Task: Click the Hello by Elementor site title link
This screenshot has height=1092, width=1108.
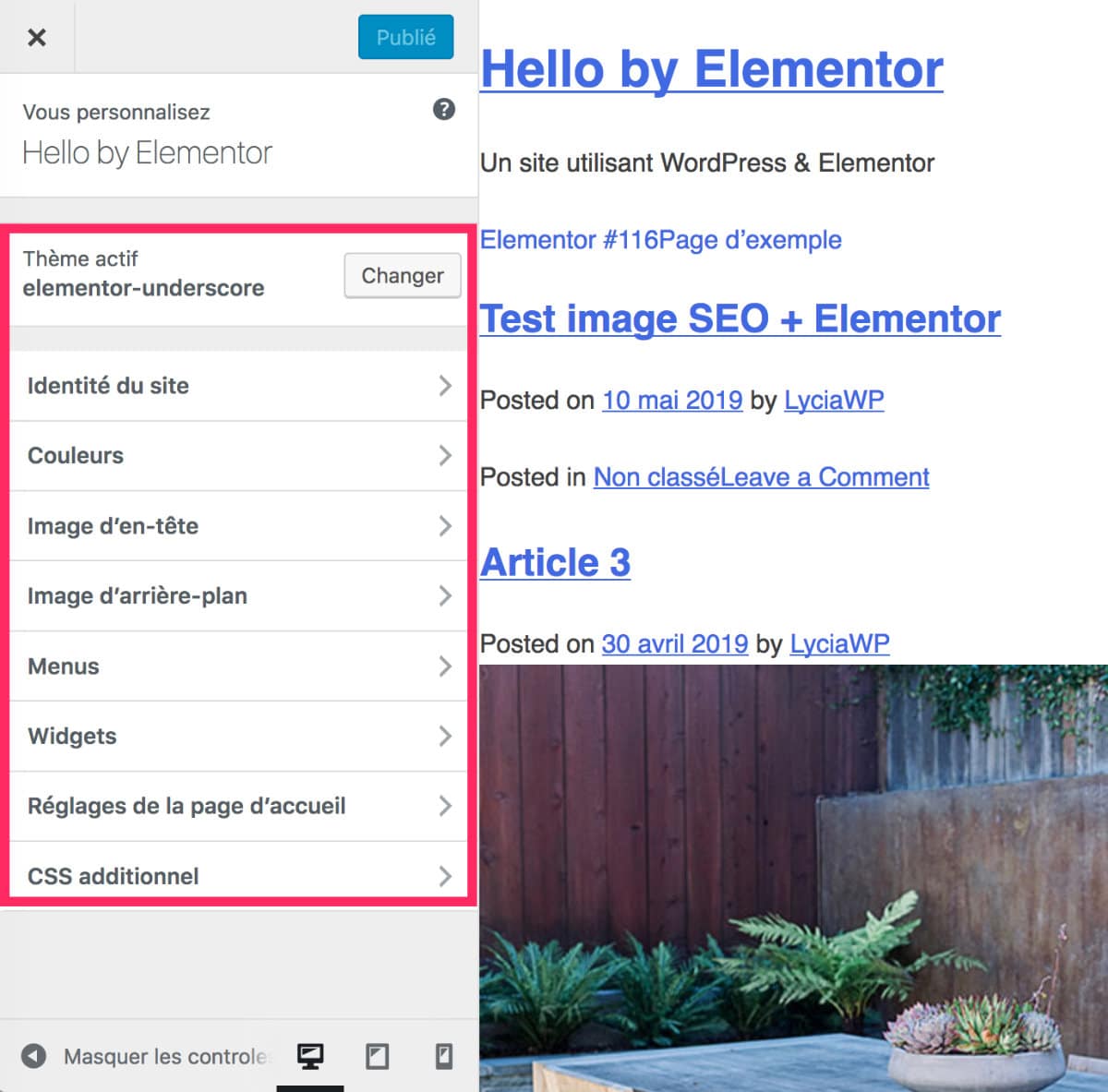Action: (x=711, y=69)
